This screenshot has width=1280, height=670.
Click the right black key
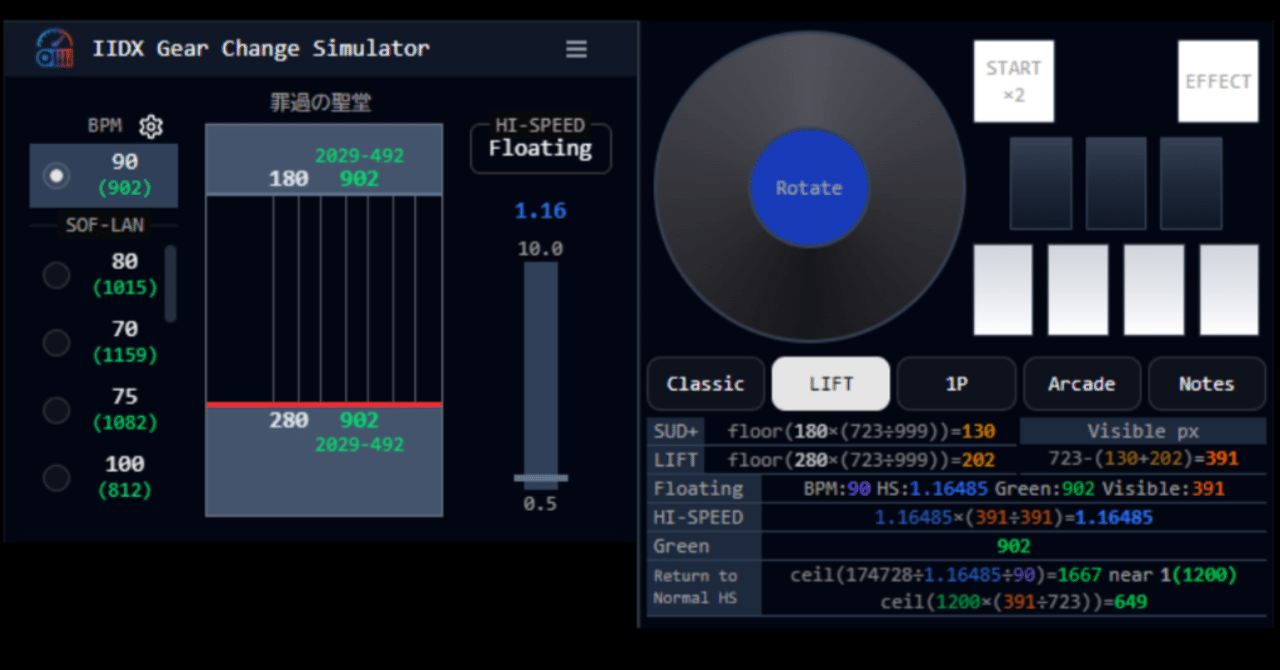click(x=1191, y=184)
